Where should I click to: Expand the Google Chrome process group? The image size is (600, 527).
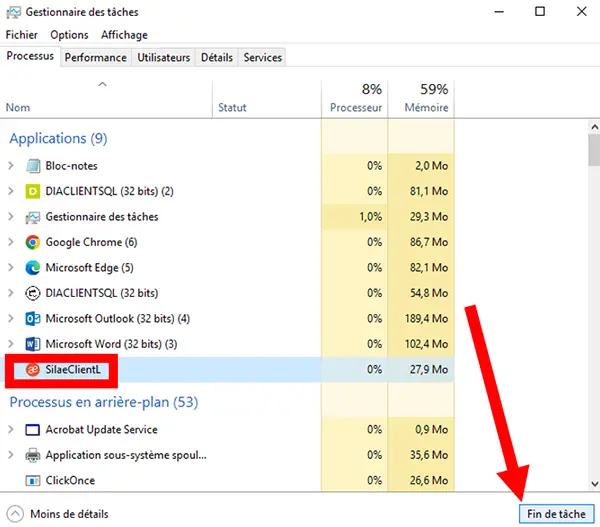click(x=11, y=242)
